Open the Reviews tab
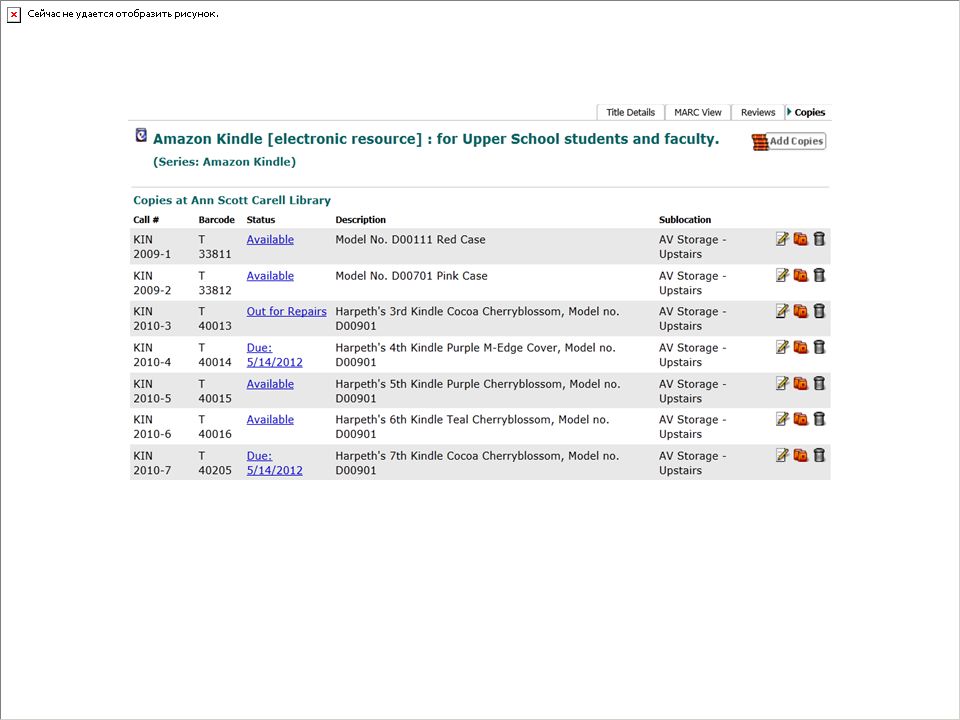The height and width of the screenshot is (720, 960). click(x=757, y=112)
